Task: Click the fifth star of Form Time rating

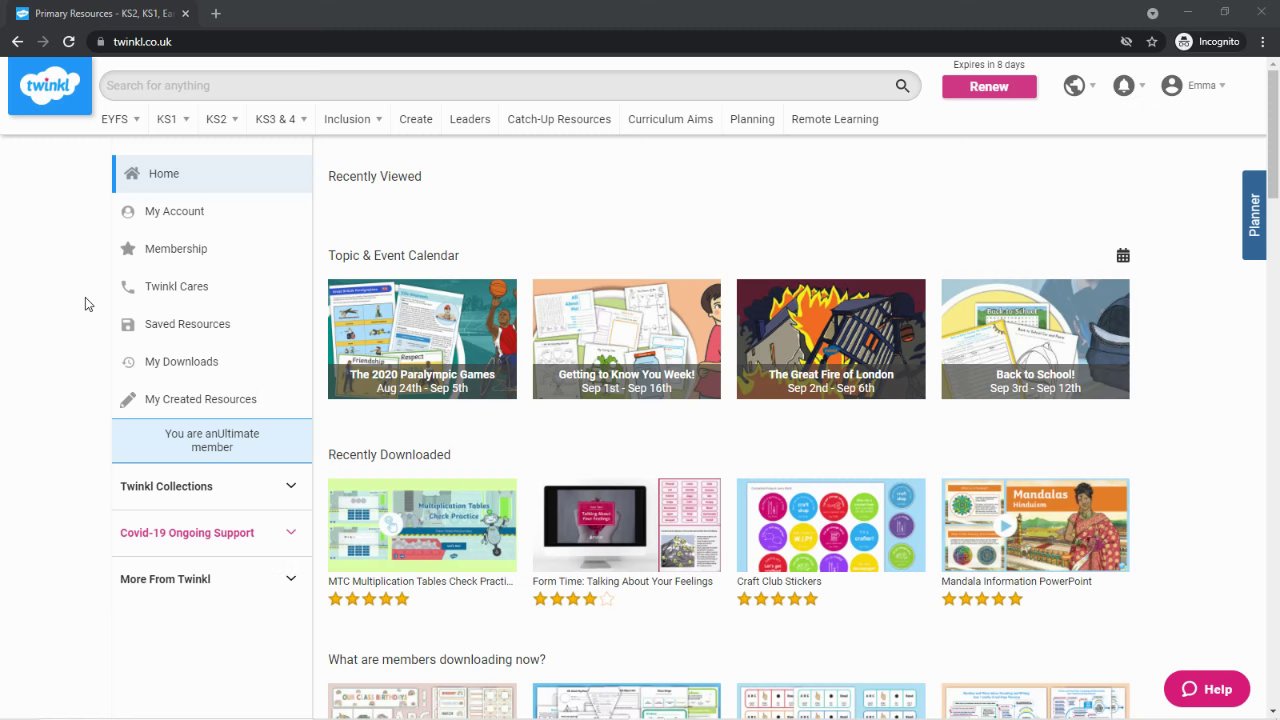Action: 607,599
